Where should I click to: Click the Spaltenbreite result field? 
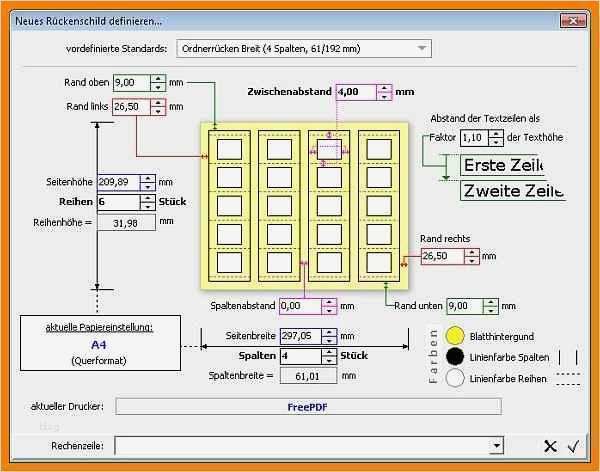(308, 376)
